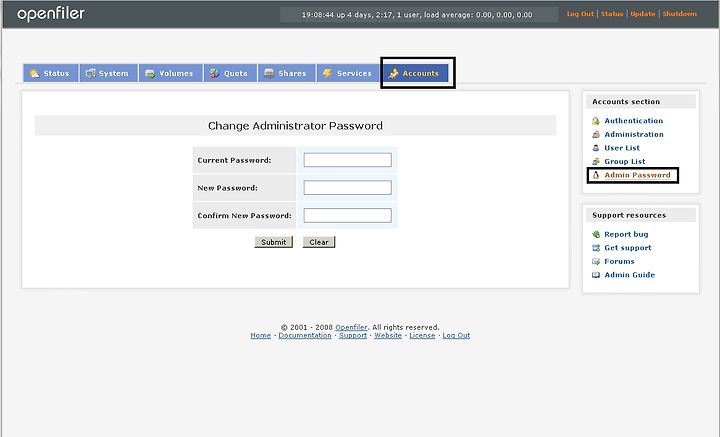This screenshot has width=720, height=437.
Task: Click the Openfiler footer copyright link
Action: click(x=351, y=327)
